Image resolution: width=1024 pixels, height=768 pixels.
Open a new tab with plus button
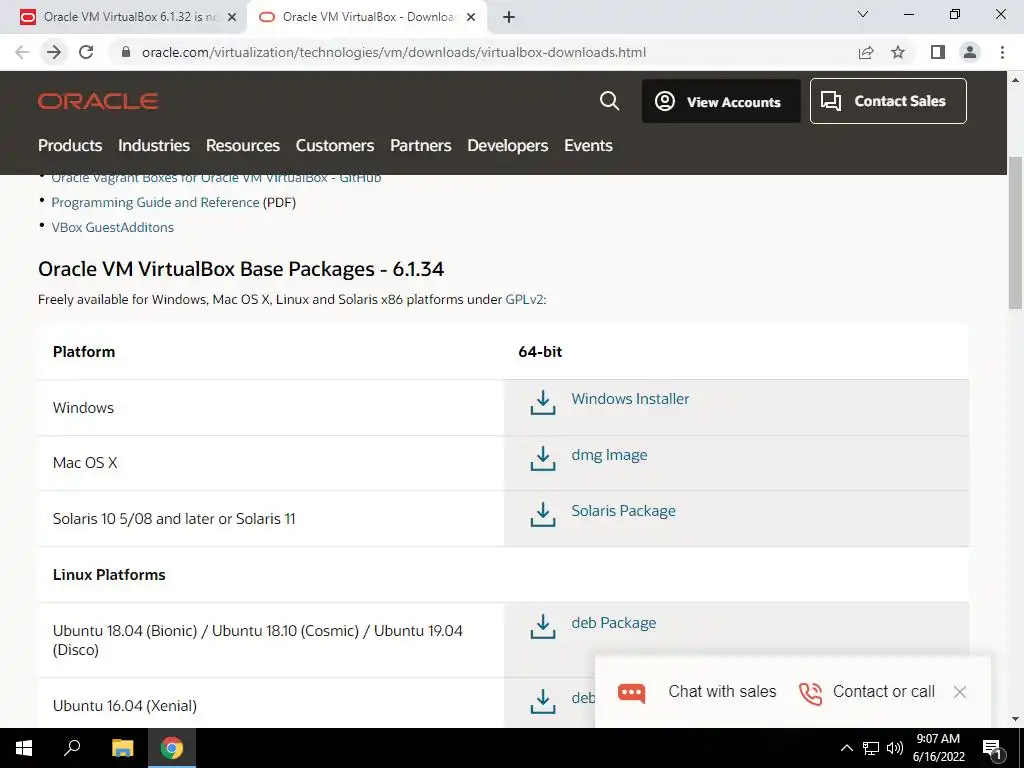[509, 17]
